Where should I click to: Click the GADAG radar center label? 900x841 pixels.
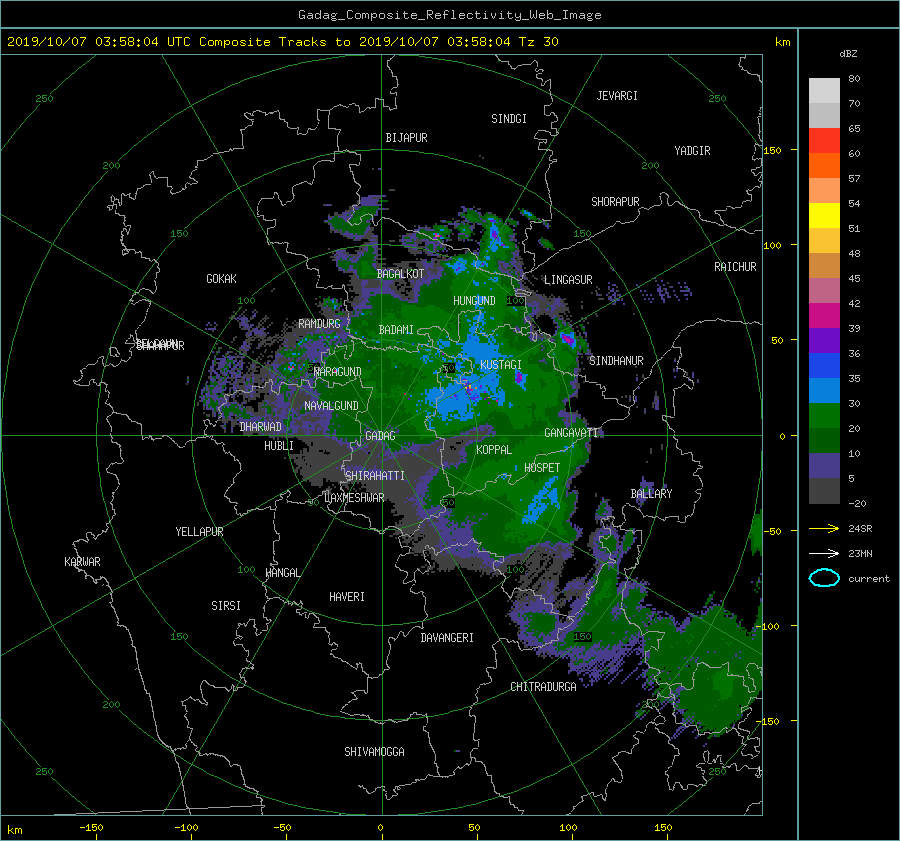pyautogui.click(x=380, y=436)
